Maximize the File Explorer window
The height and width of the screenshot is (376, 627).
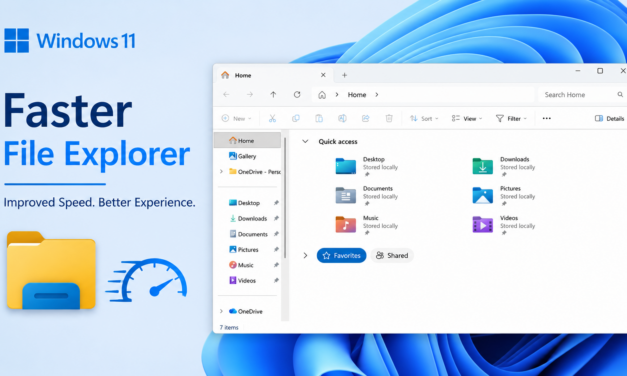click(600, 71)
